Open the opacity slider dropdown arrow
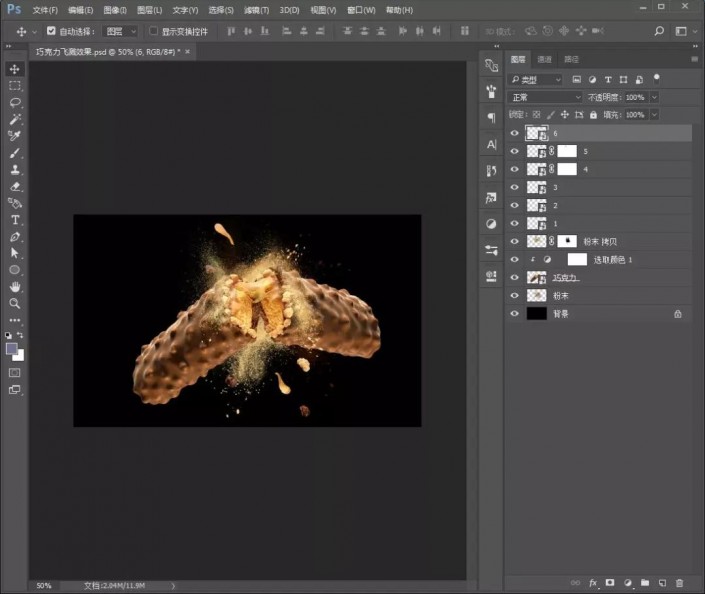This screenshot has height=594, width=705. tap(654, 97)
